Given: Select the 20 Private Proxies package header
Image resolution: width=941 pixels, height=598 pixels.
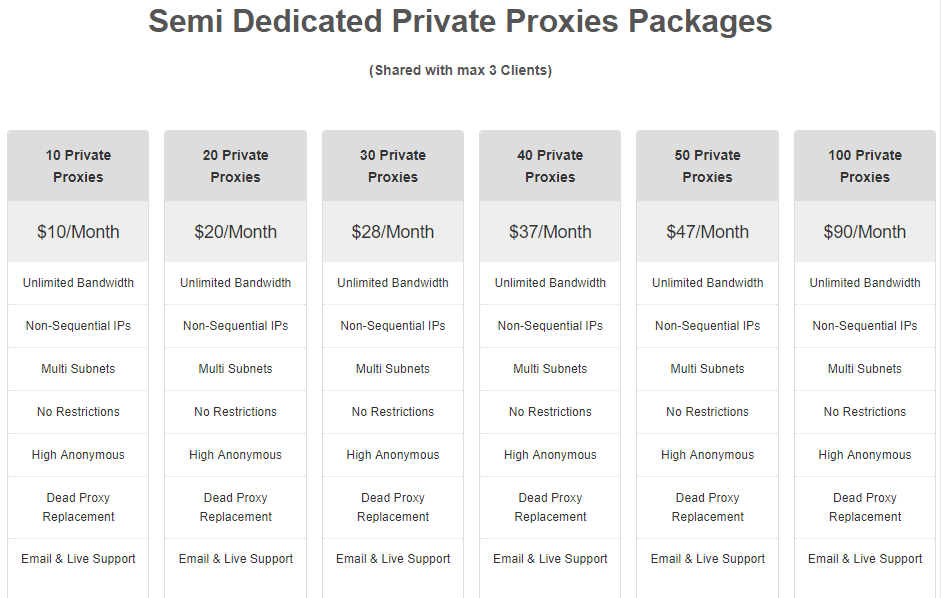Looking at the screenshot, I should click(235, 166).
